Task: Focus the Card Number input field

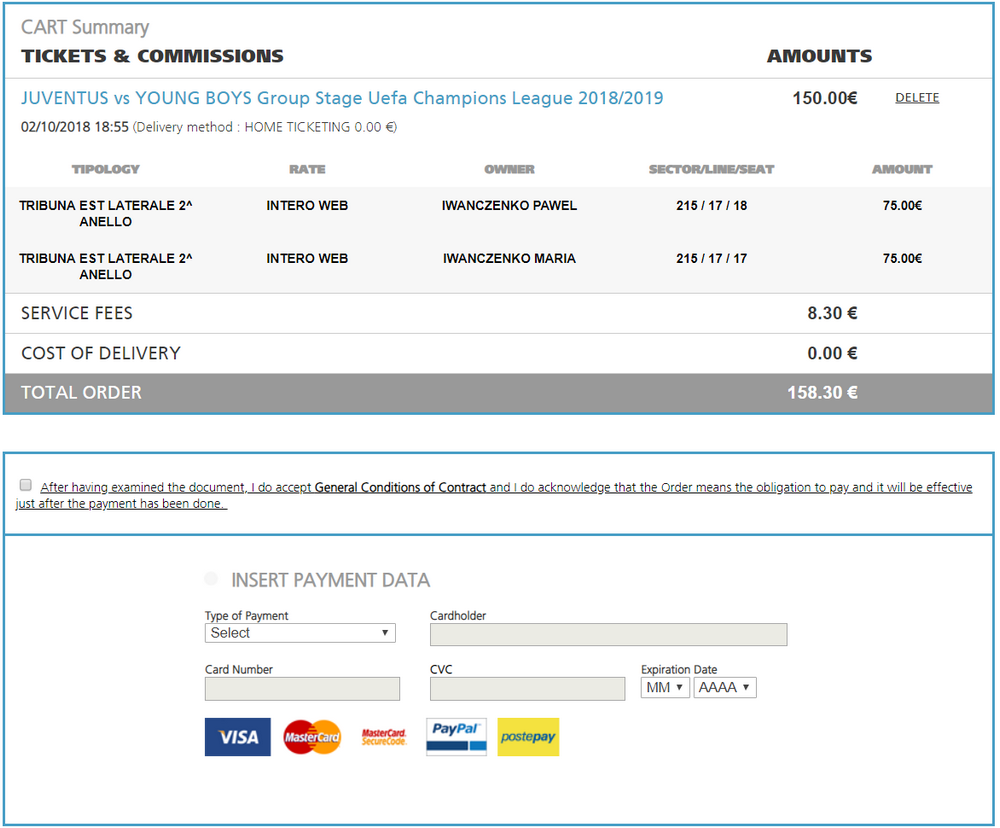Action: (x=302, y=689)
